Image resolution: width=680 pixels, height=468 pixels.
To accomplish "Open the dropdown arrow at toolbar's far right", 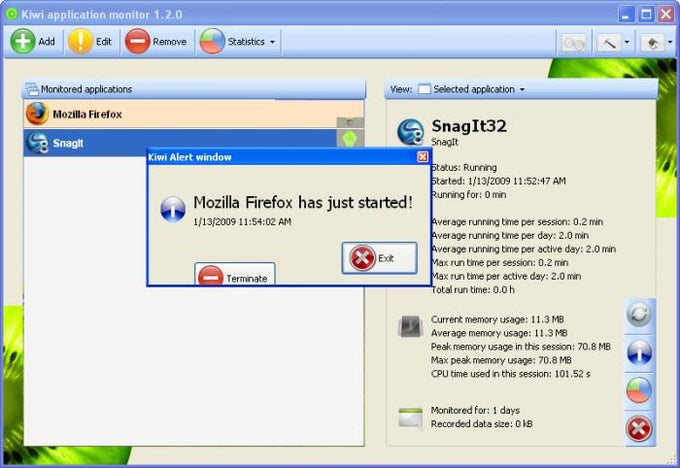I will coord(670,42).
